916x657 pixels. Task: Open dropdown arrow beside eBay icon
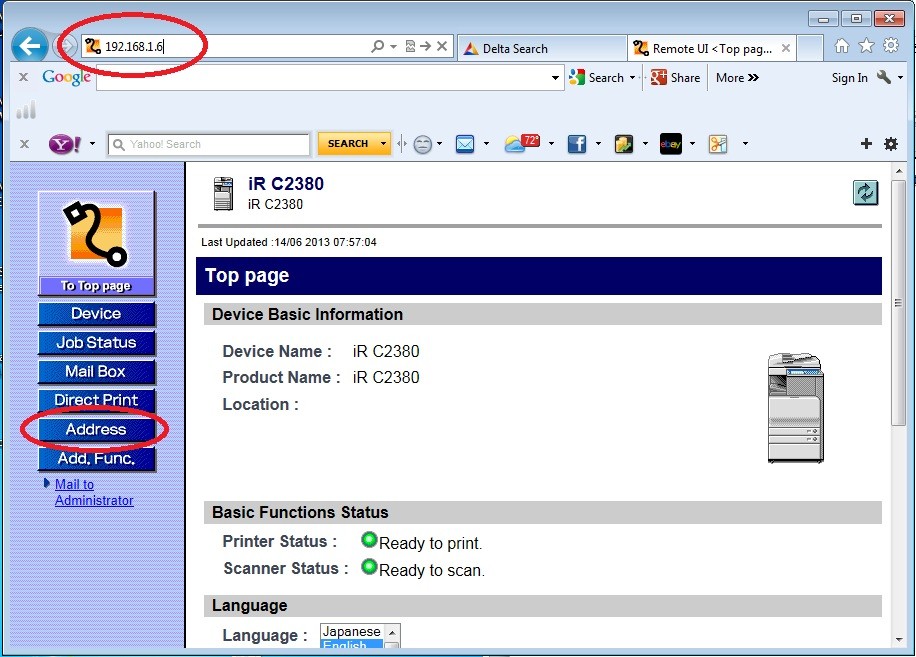click(x=692, y=144)
